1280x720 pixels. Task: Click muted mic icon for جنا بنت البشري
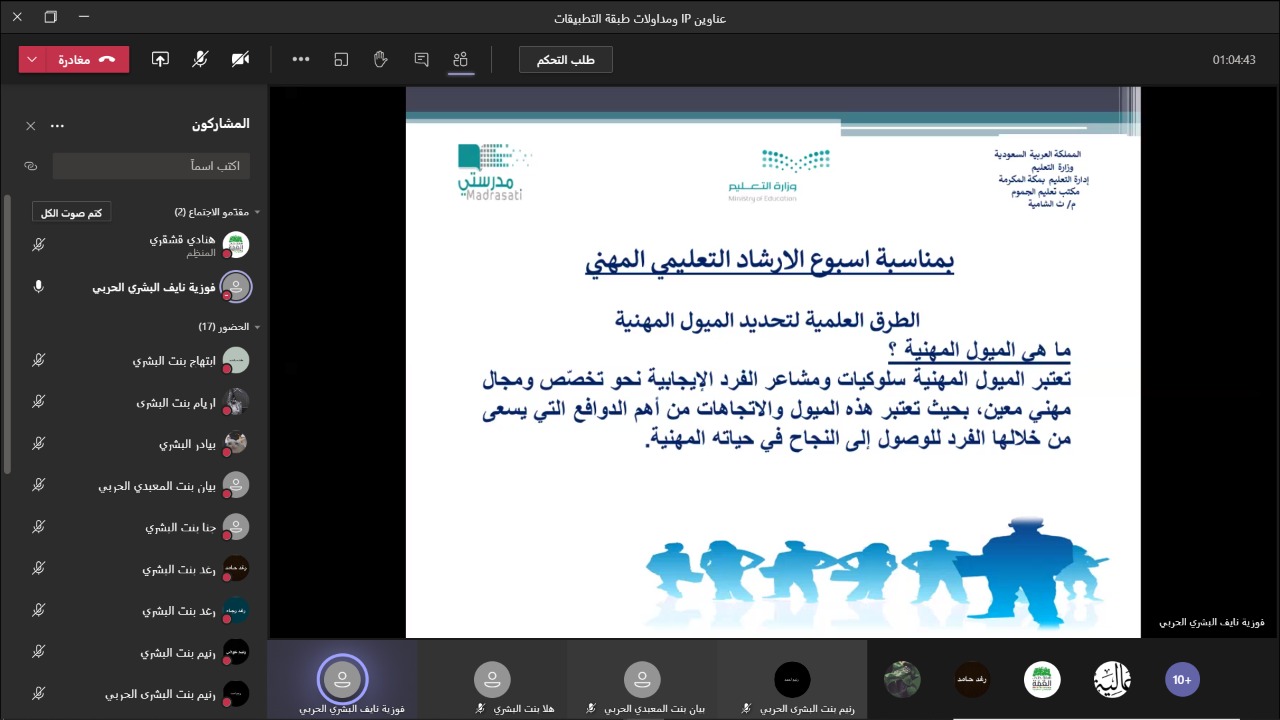pyautogui.click(x=38, y=527)
